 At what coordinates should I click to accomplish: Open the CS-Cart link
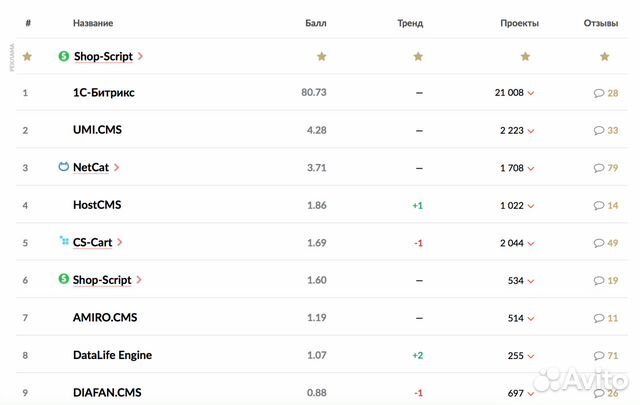(92, 243)
